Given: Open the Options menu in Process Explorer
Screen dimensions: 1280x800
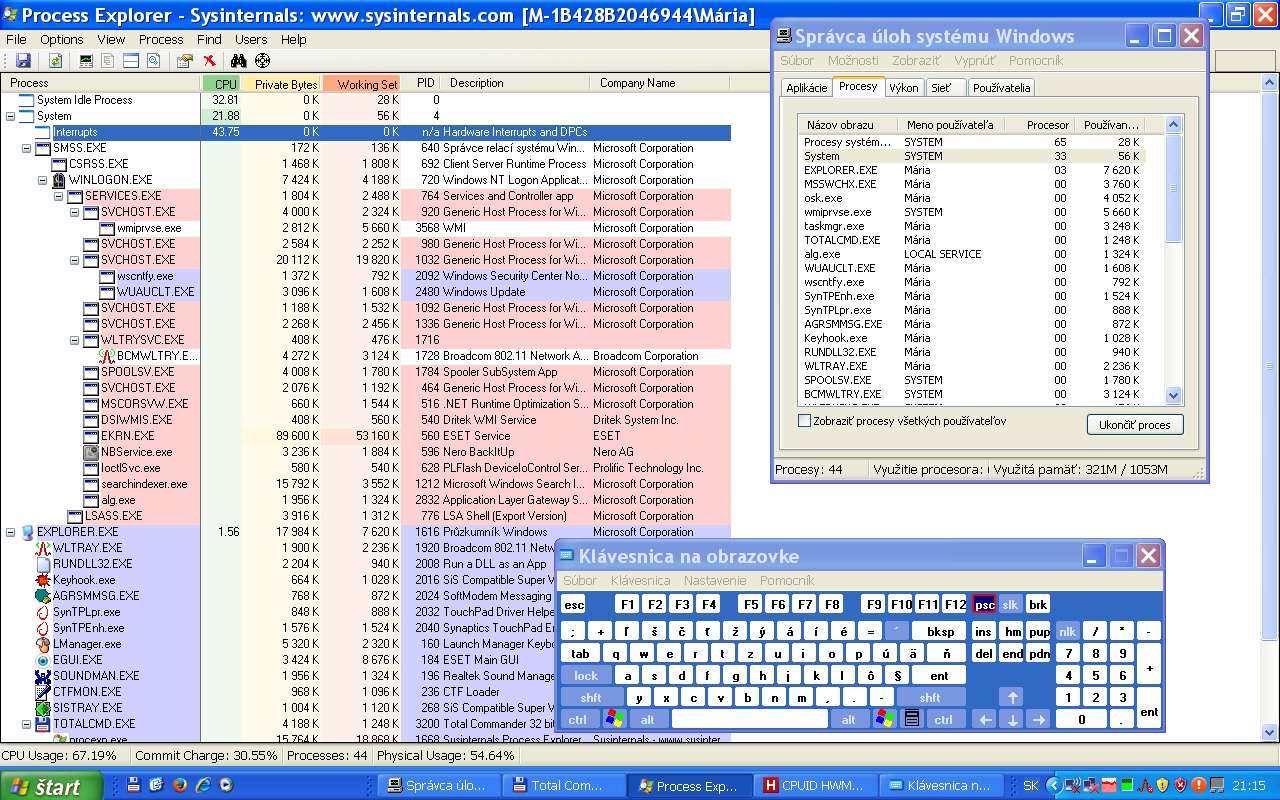Looking at the screenshot, I should coord(62,39).
